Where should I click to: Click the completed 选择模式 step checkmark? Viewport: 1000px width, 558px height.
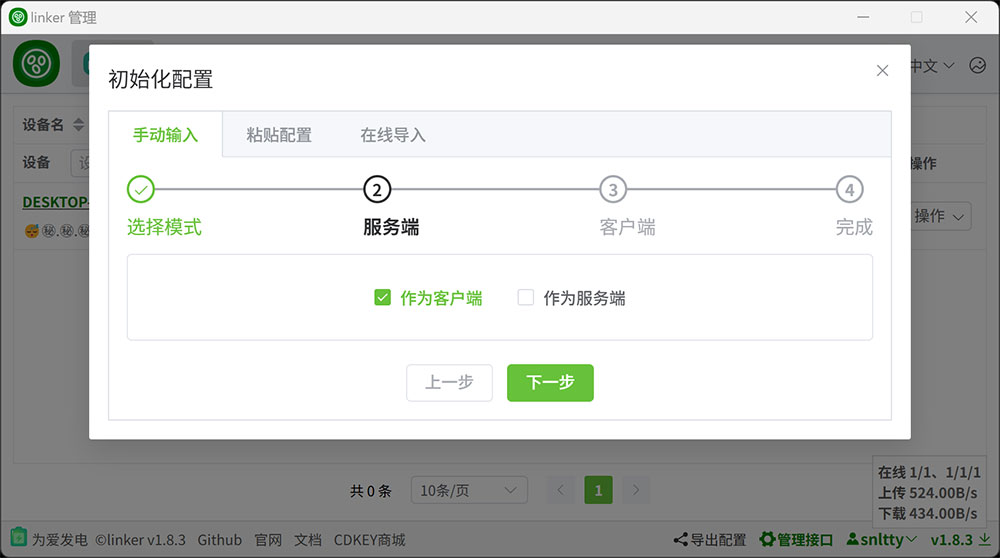141,189
